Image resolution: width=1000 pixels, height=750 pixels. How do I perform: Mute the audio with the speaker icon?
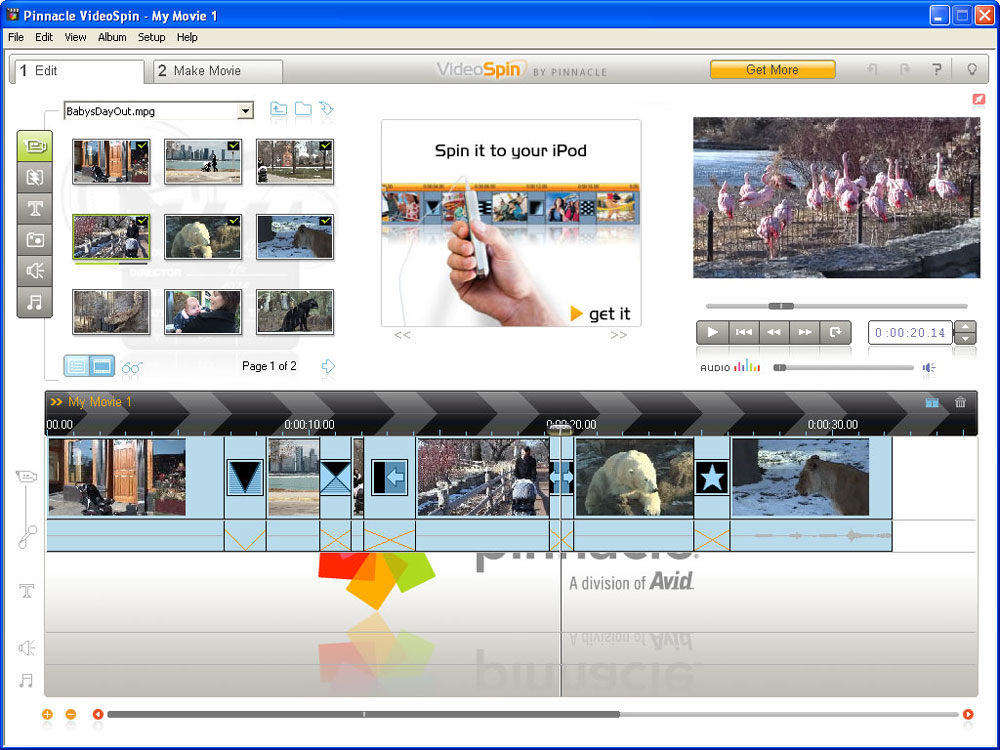[928, 368]
